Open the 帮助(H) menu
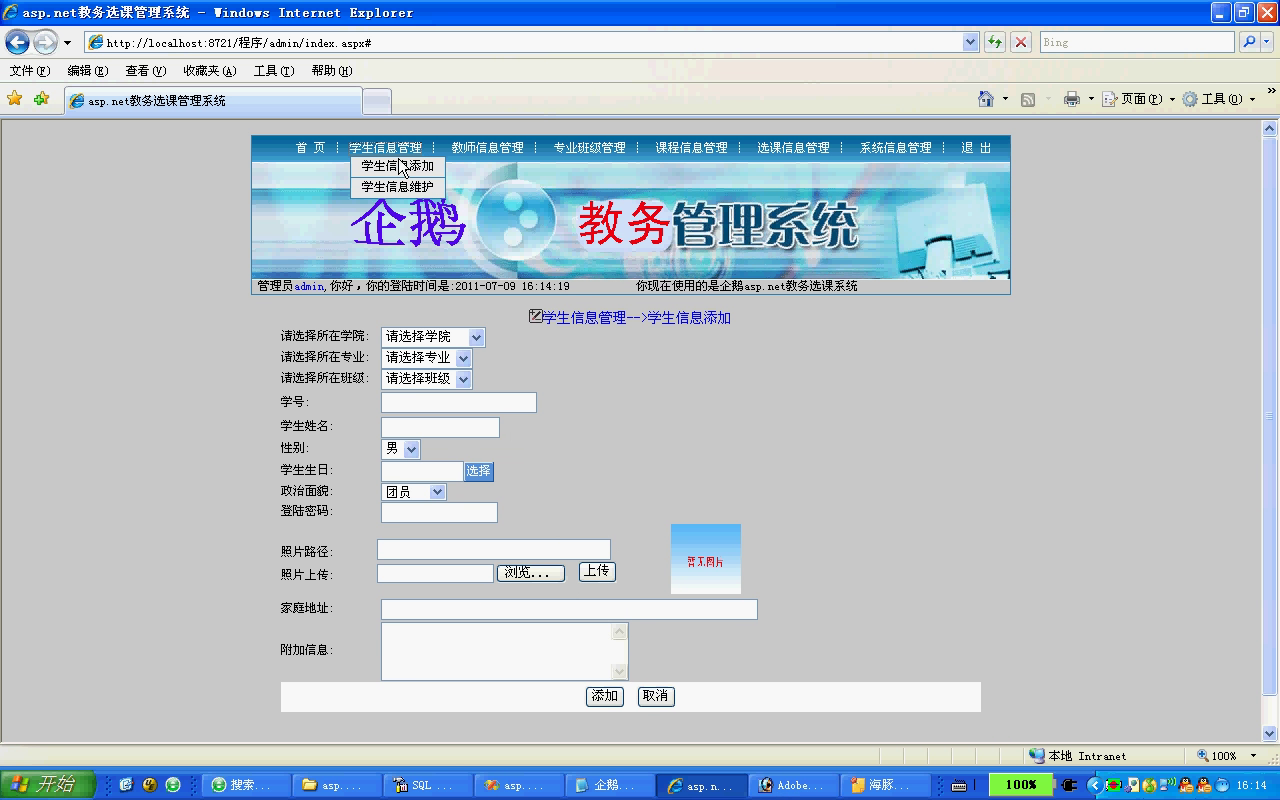The width and height of the screenshot is (1280, 800). [x=331, y=71]
